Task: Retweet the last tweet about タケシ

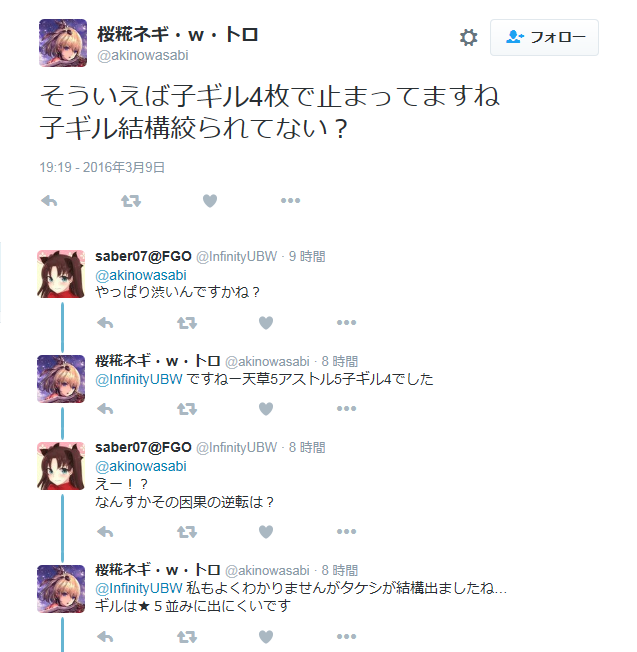Action: [187, 637]
